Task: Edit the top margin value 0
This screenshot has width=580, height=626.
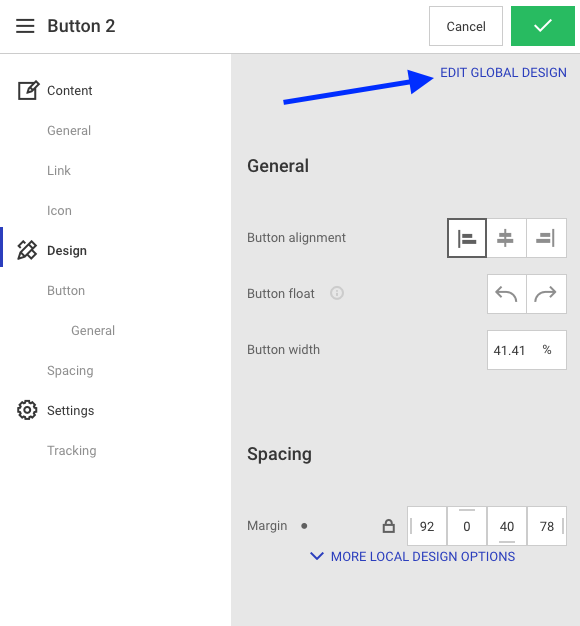Action: point(467,526)
